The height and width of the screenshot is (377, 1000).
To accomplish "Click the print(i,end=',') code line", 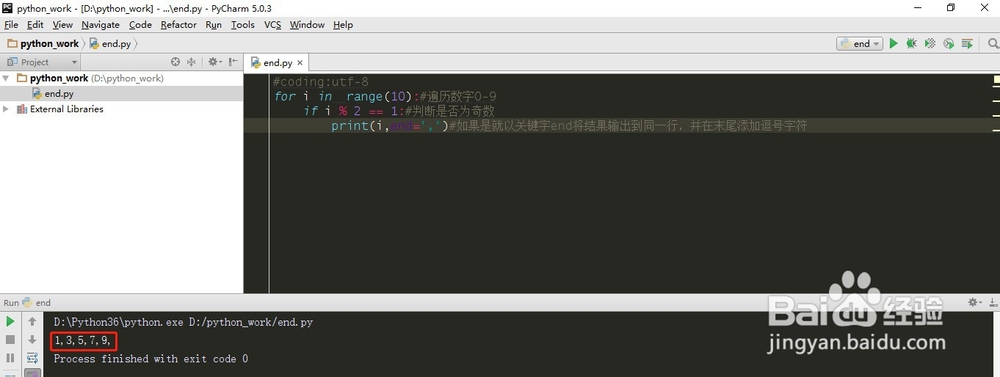I will (390, 126).
